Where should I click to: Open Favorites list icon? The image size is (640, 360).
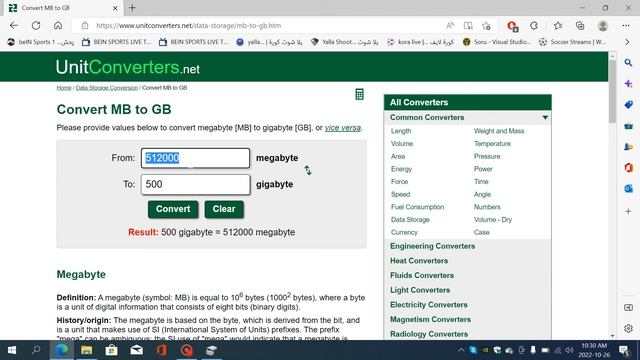coord(558,26)
